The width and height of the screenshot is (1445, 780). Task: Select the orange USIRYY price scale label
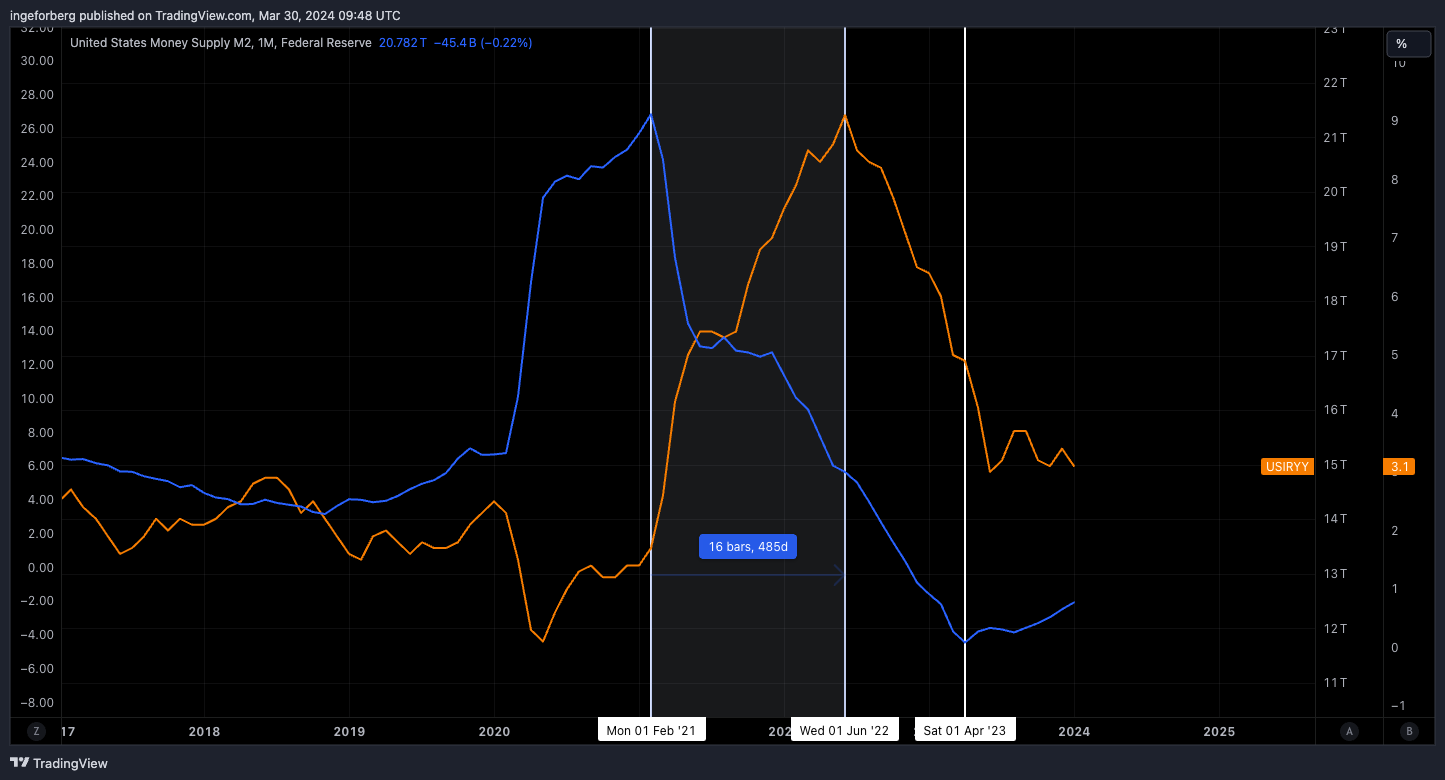(1287, 466)
